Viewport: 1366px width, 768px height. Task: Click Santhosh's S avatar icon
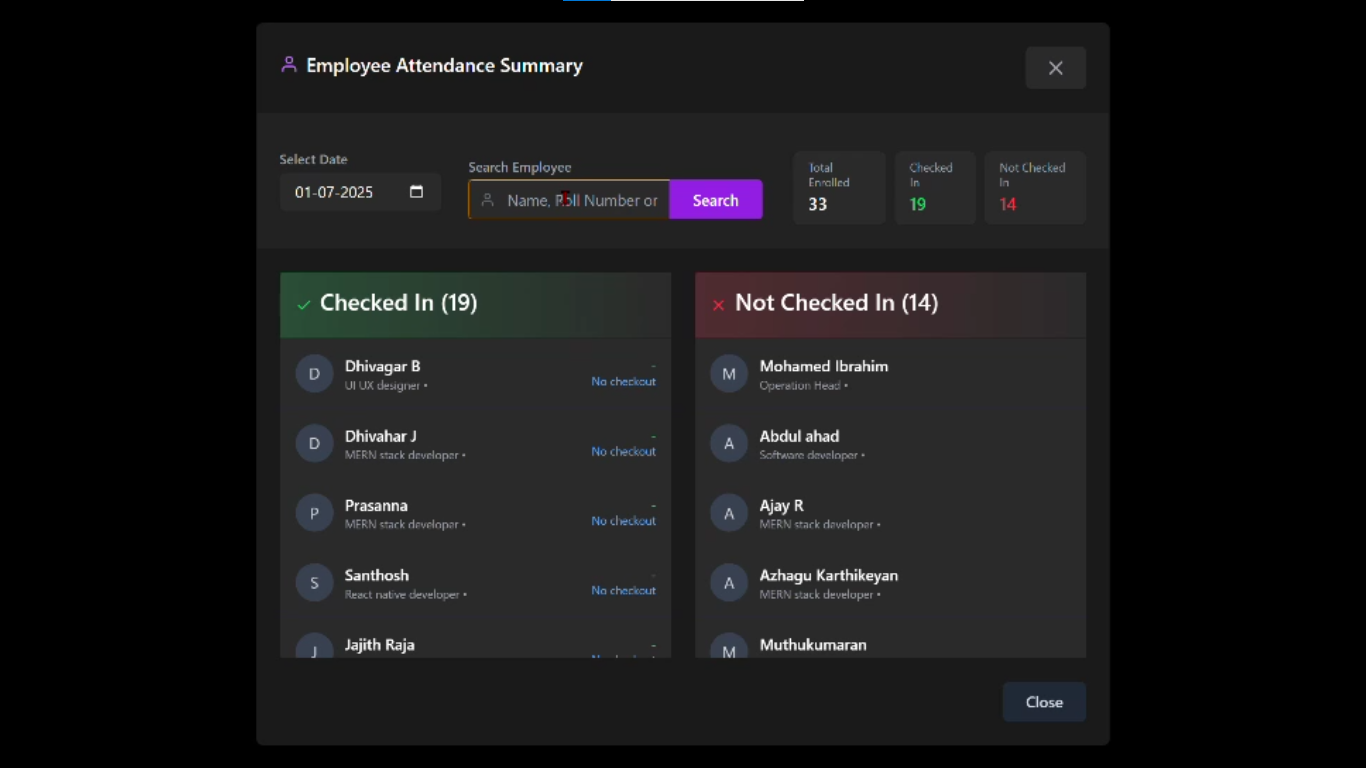click(314, 583)
